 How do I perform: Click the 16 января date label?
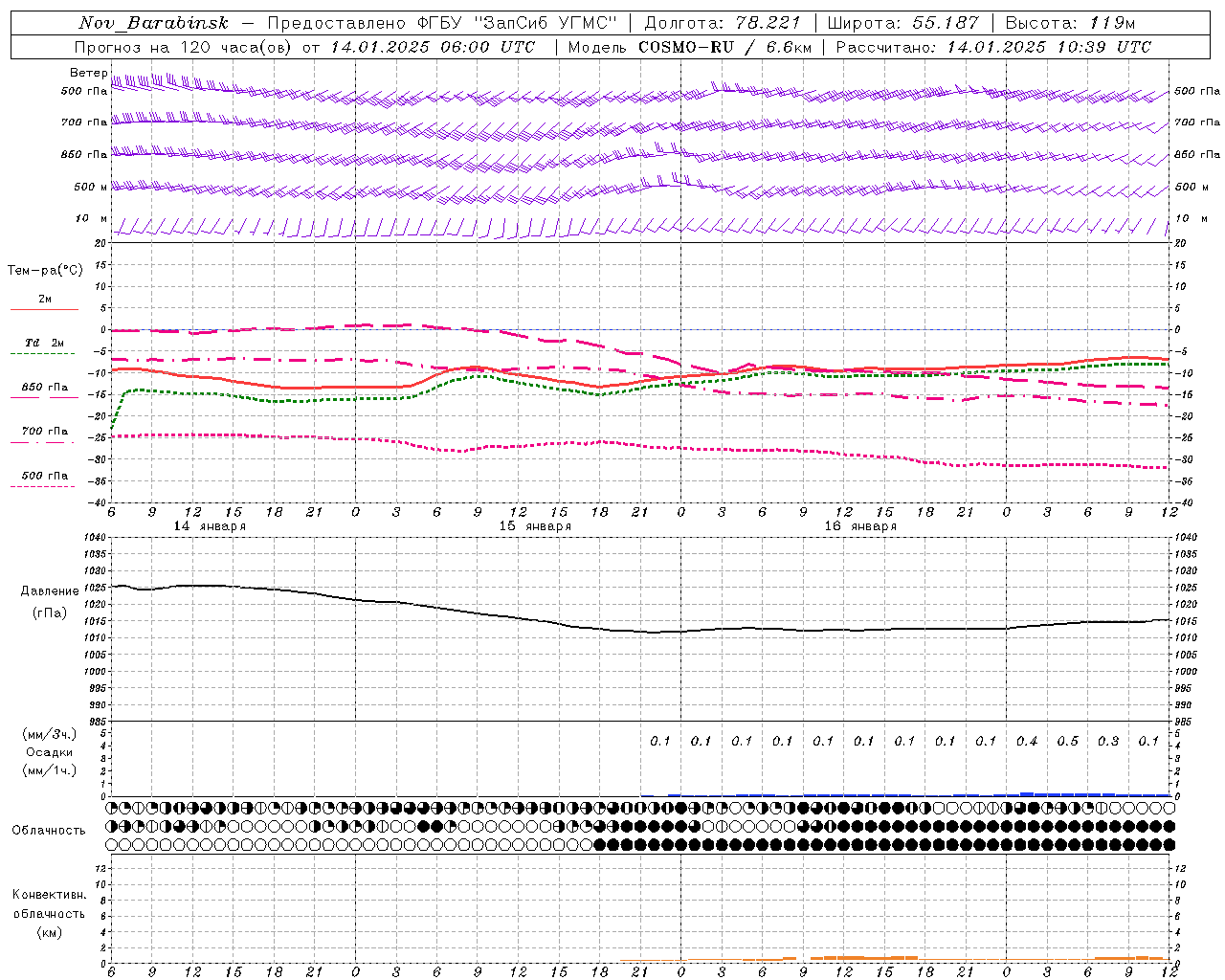(x=860, y=526)
